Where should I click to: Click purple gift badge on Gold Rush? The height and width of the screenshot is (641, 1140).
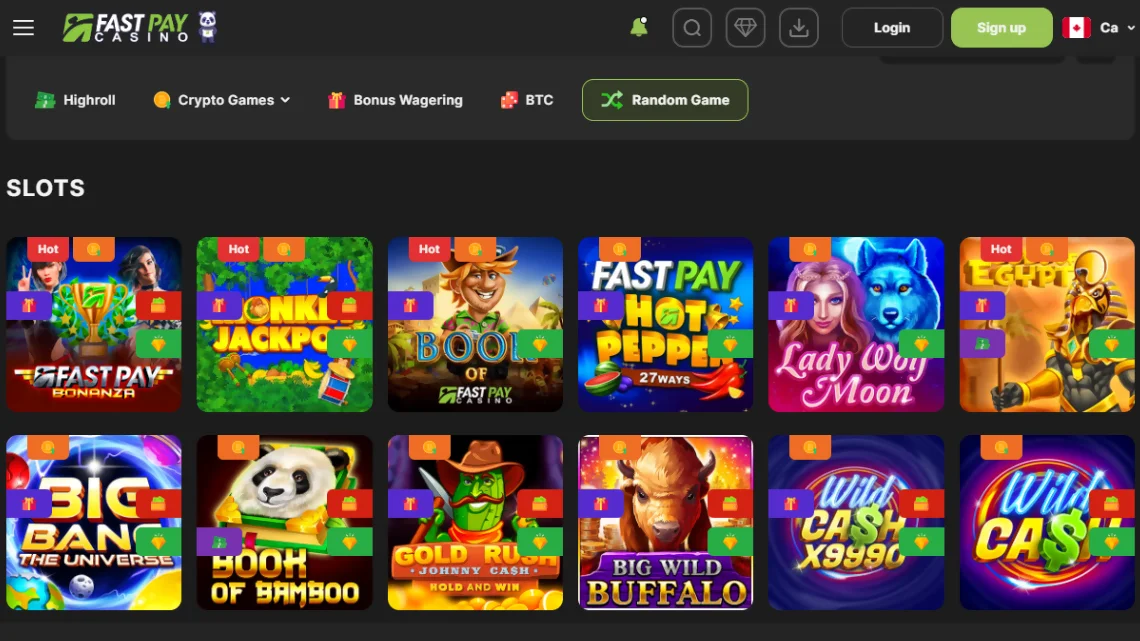(410, 503)
